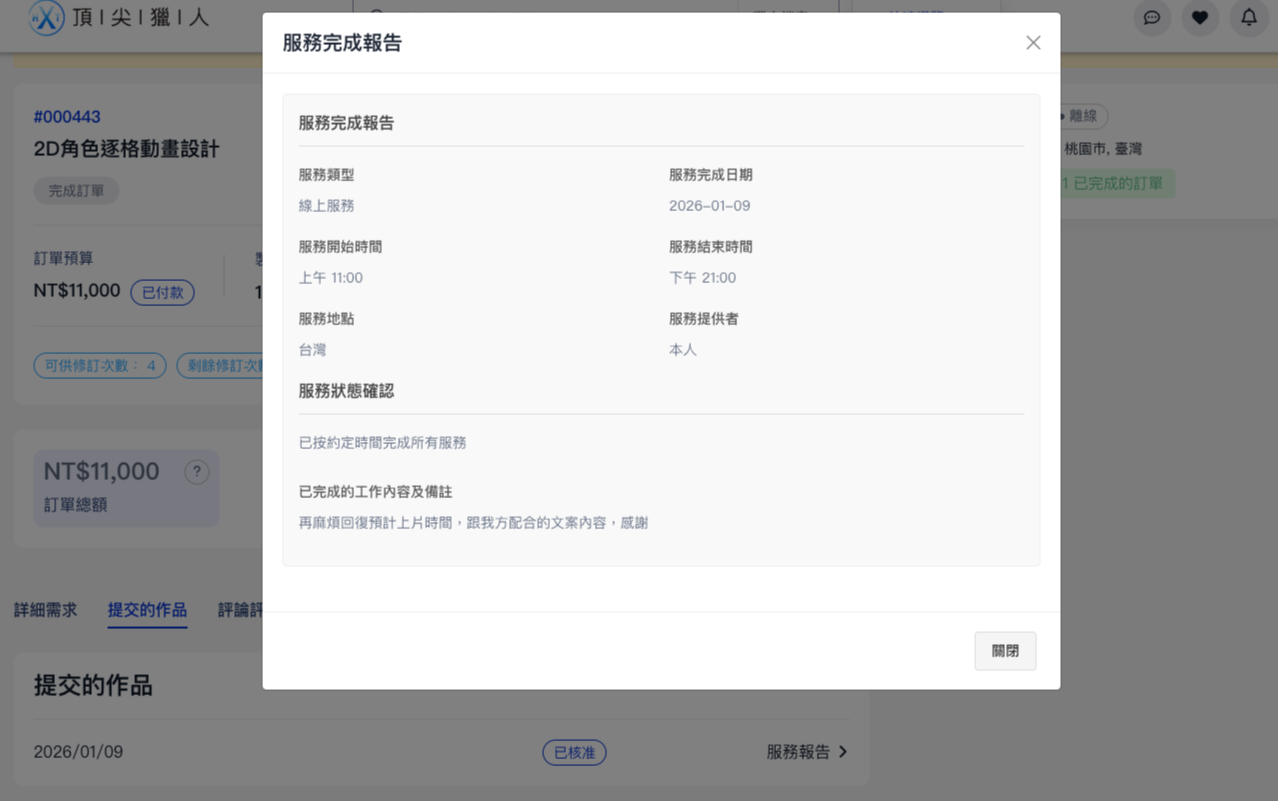The width and height of the screenshot is (1278, 801).
Task: Click the 離線 status indicator
Action: click(1082, 116)
